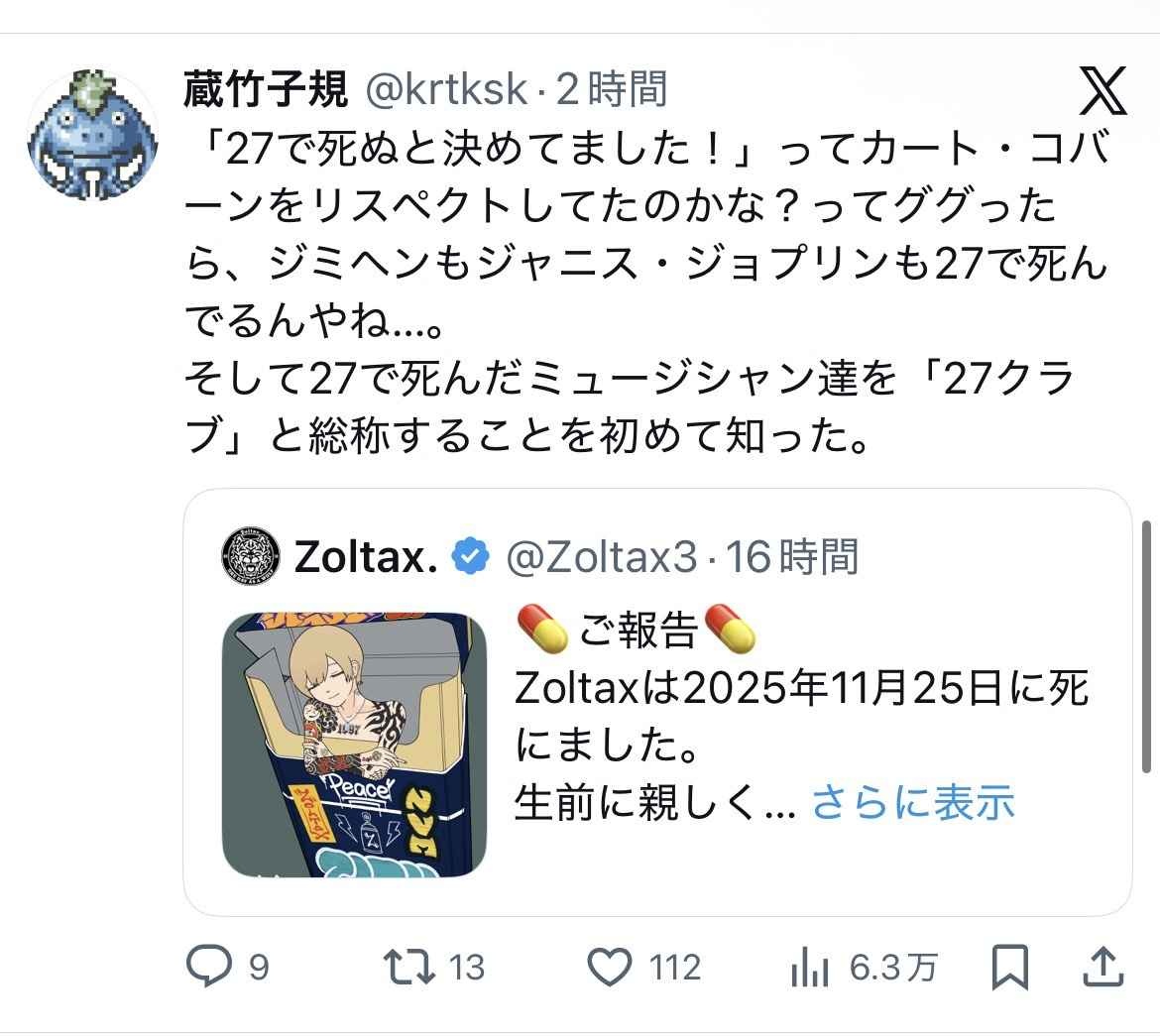Bookmark this post

(x=1010, y=967)
